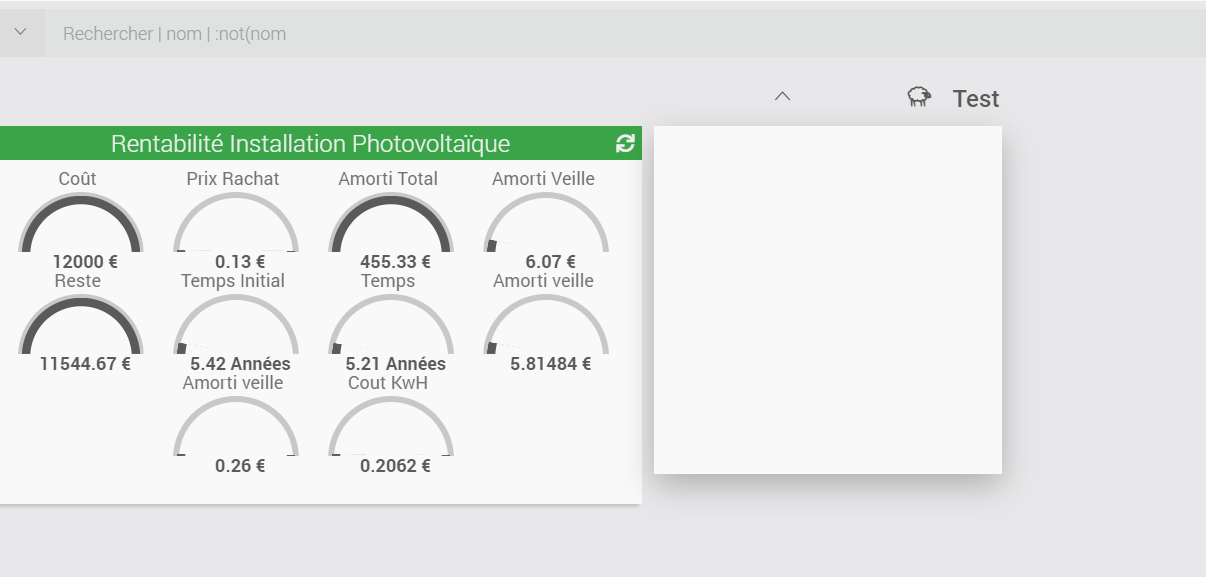Image resolution: width=1206 pixels, height=577 pixels.
Task: Select the Cout KwH gauge
Action: click(391, 426)
